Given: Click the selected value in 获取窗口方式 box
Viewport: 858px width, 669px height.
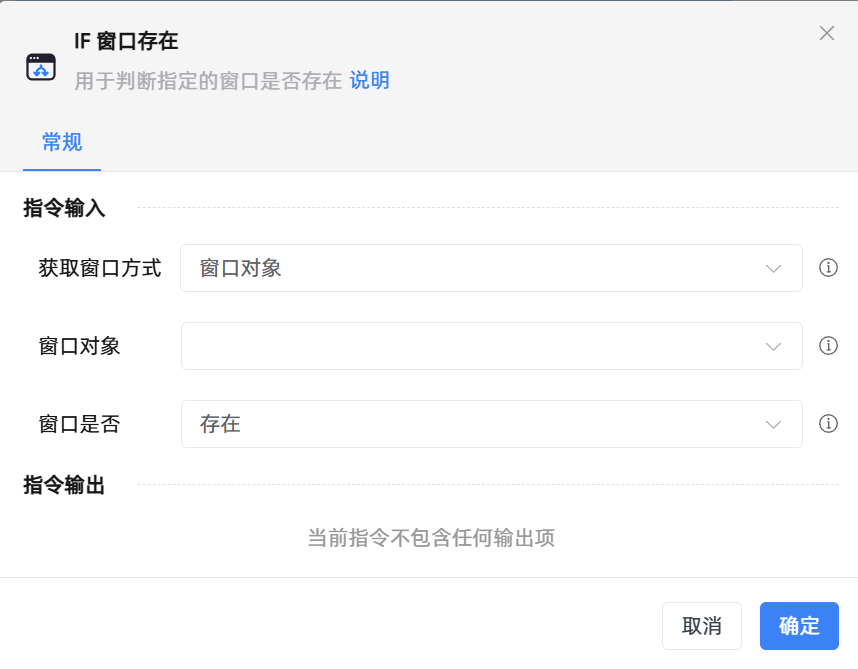Looking at the screenshot, I should 241,268.
